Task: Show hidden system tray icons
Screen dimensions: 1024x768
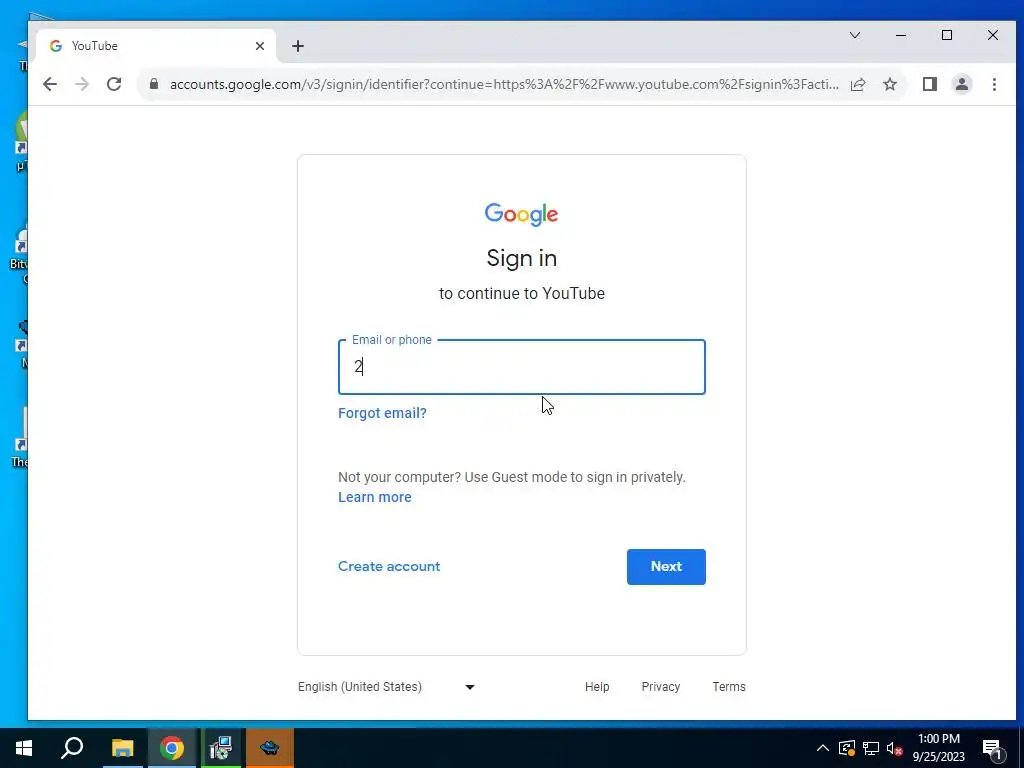Action: (x=823, y=748)
